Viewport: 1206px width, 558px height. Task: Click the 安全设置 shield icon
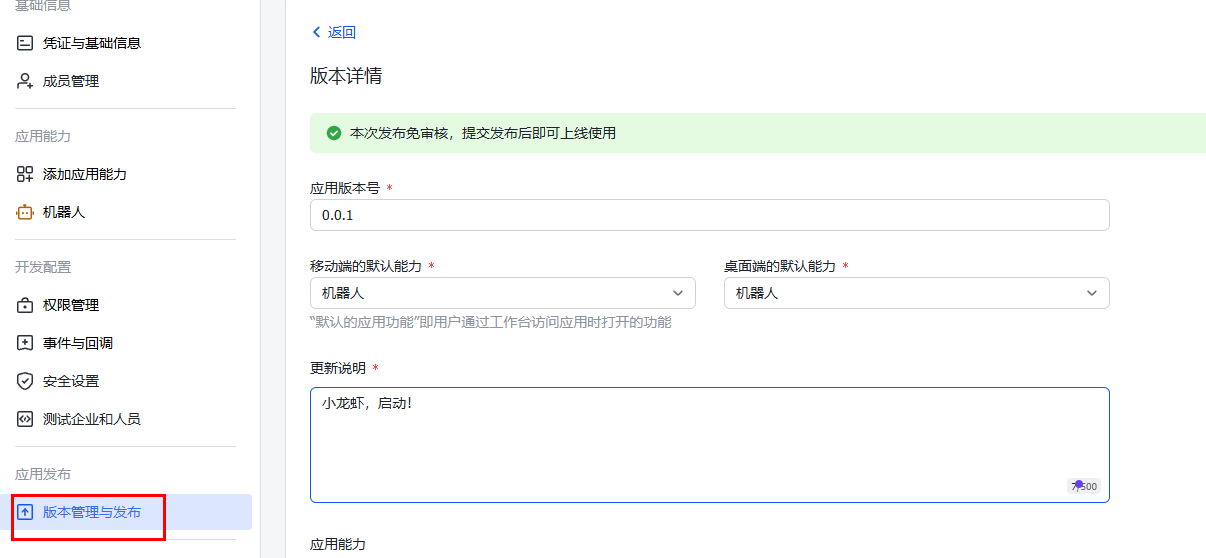point(26,381)
